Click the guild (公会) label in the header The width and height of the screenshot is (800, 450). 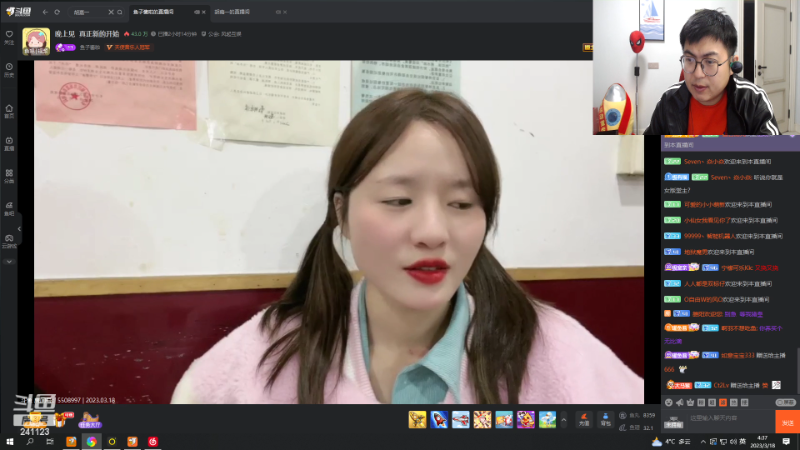coord(221,34)
